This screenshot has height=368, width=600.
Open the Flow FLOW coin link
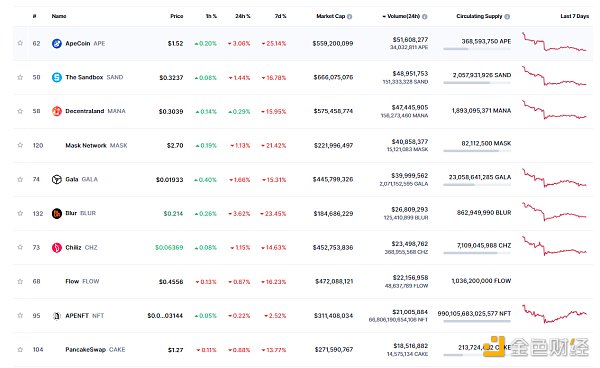click(x=82, y=281)
